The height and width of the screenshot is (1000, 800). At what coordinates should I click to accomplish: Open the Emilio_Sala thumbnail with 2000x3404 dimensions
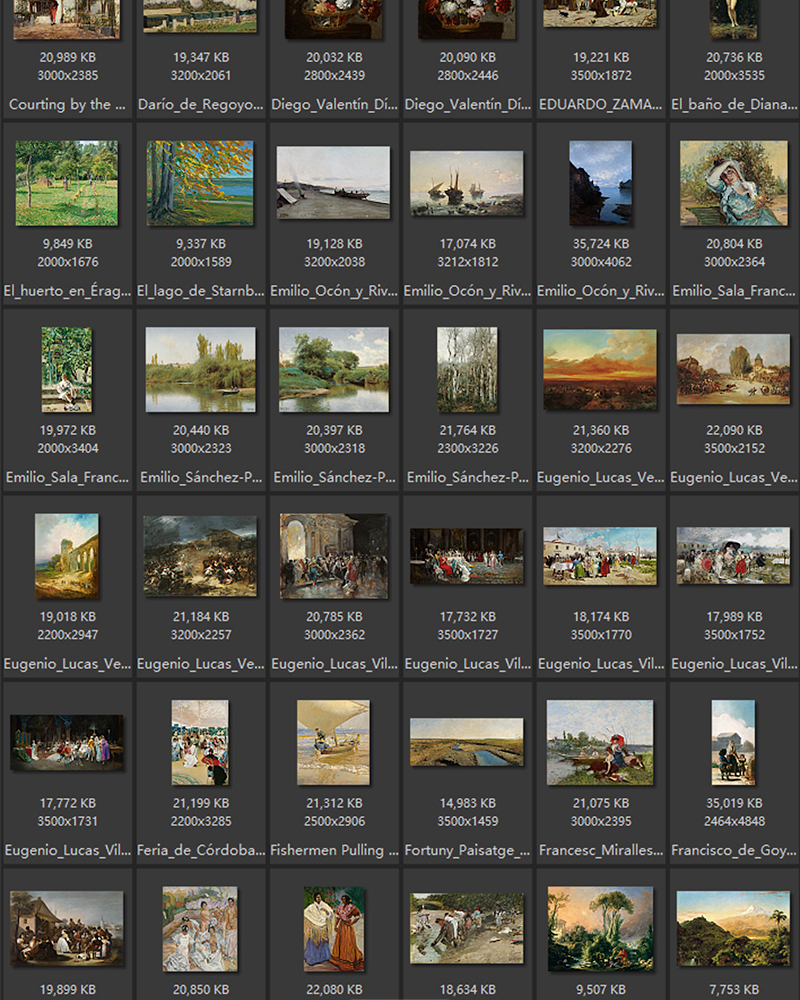[x=67, y=369]
